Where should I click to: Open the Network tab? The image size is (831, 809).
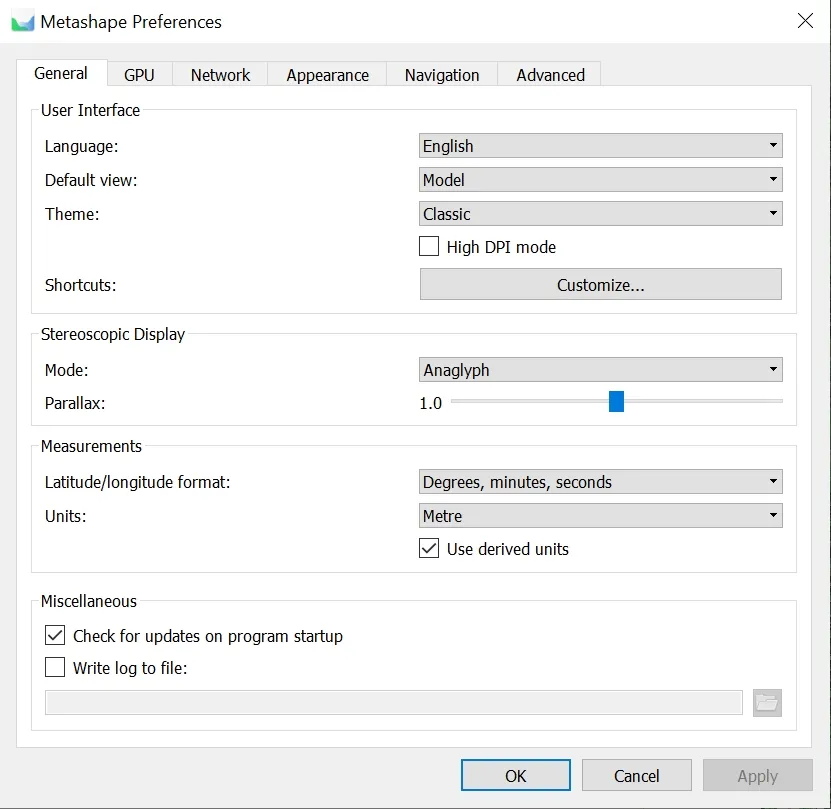[220, 75]
